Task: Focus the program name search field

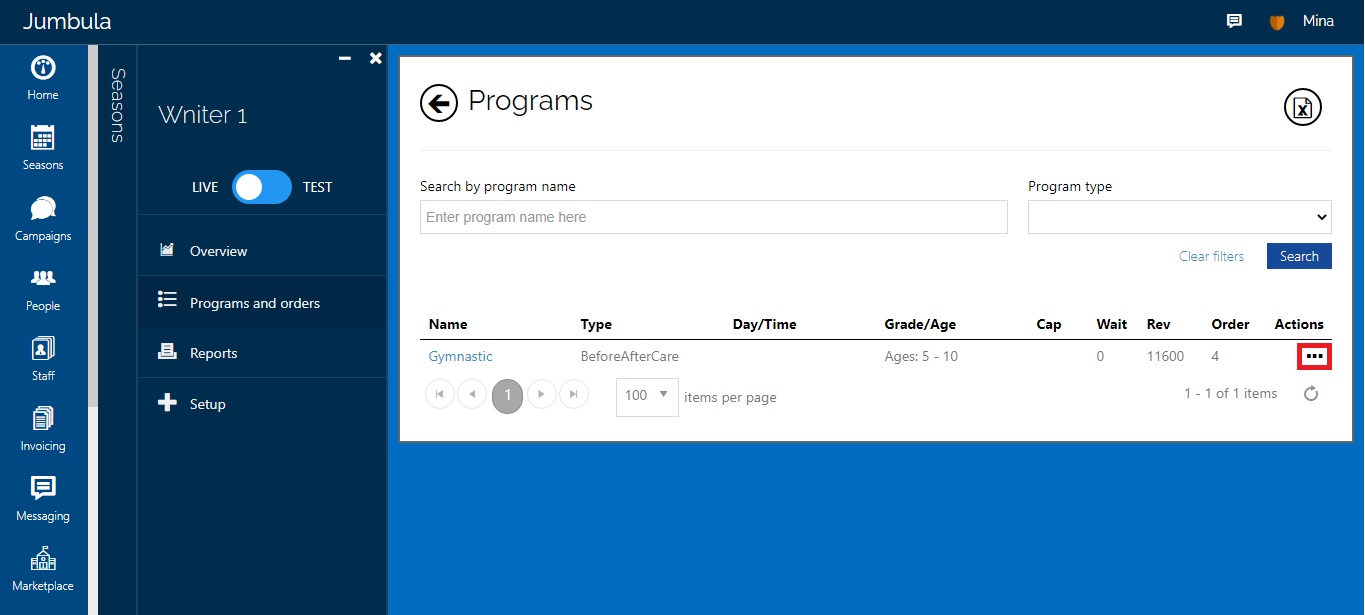Action: (713, 217)
